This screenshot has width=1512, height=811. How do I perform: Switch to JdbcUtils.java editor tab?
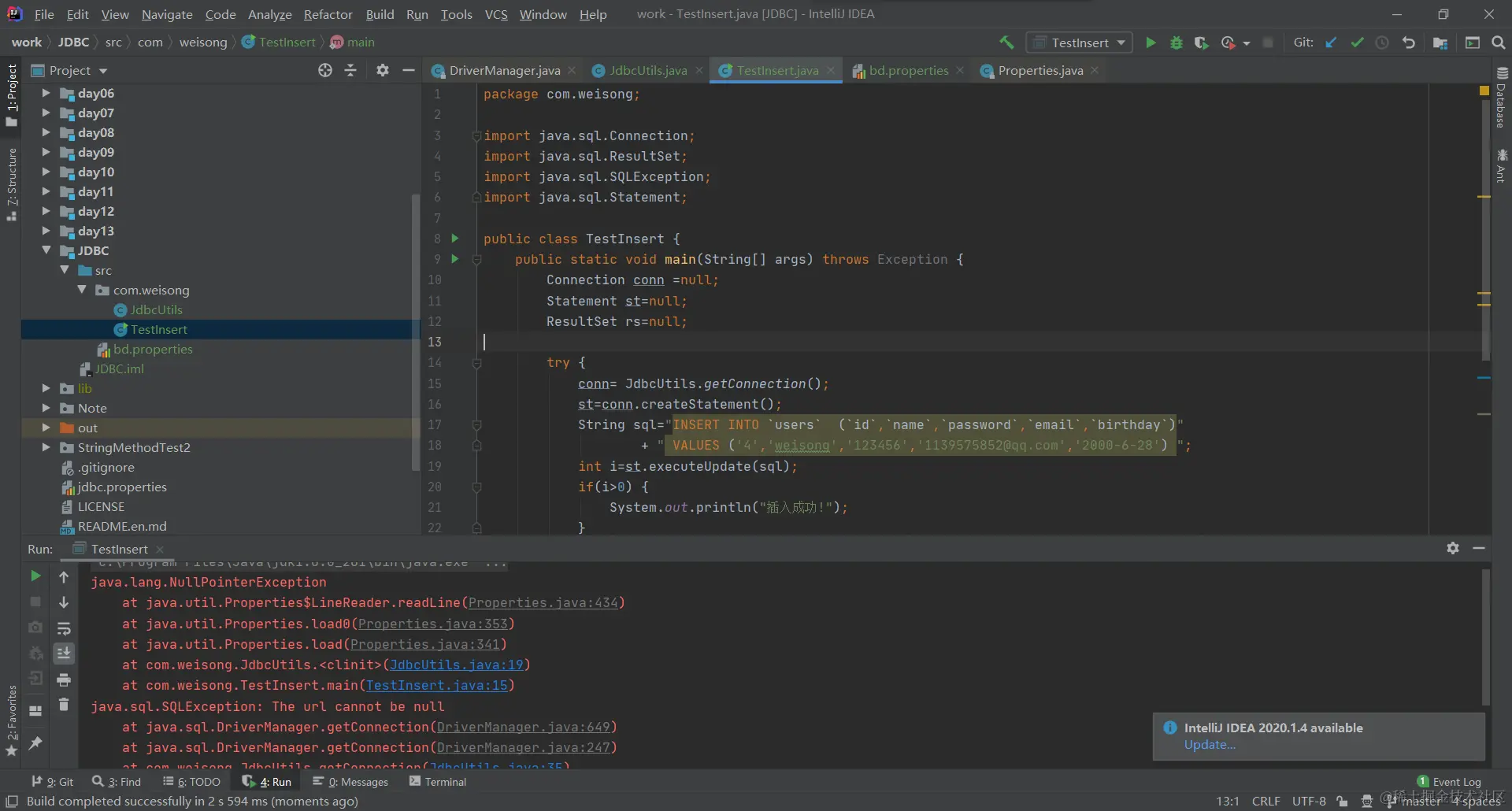tap(647, 70)
